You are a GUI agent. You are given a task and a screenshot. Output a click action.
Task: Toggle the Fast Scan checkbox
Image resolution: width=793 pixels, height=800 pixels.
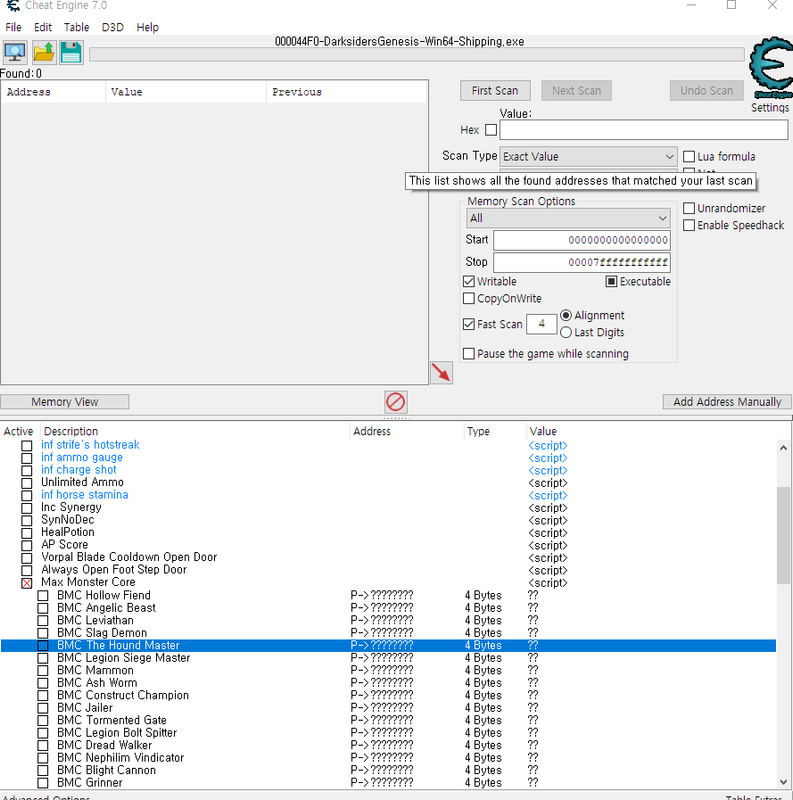[x=468, y=324]
